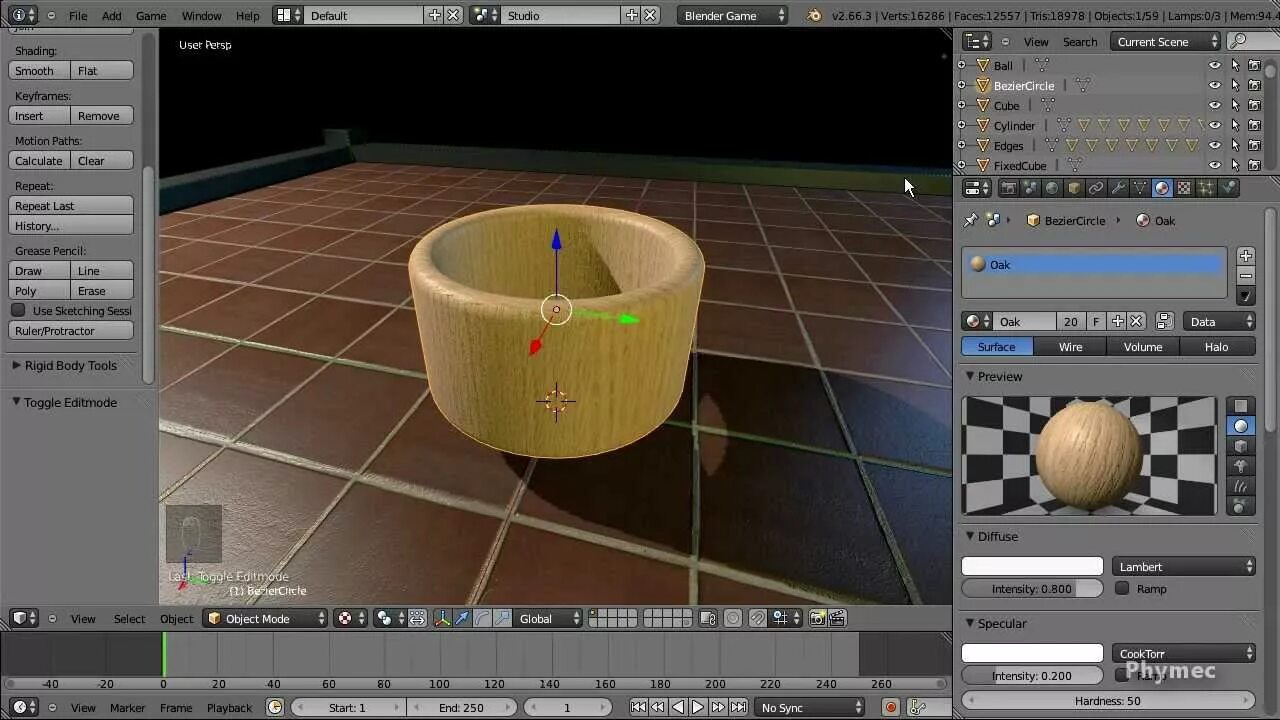The image size is (1280, 720).
Task: Choose flat plane preview shape
Action: pyautogui.click(x=1241, y=406)
